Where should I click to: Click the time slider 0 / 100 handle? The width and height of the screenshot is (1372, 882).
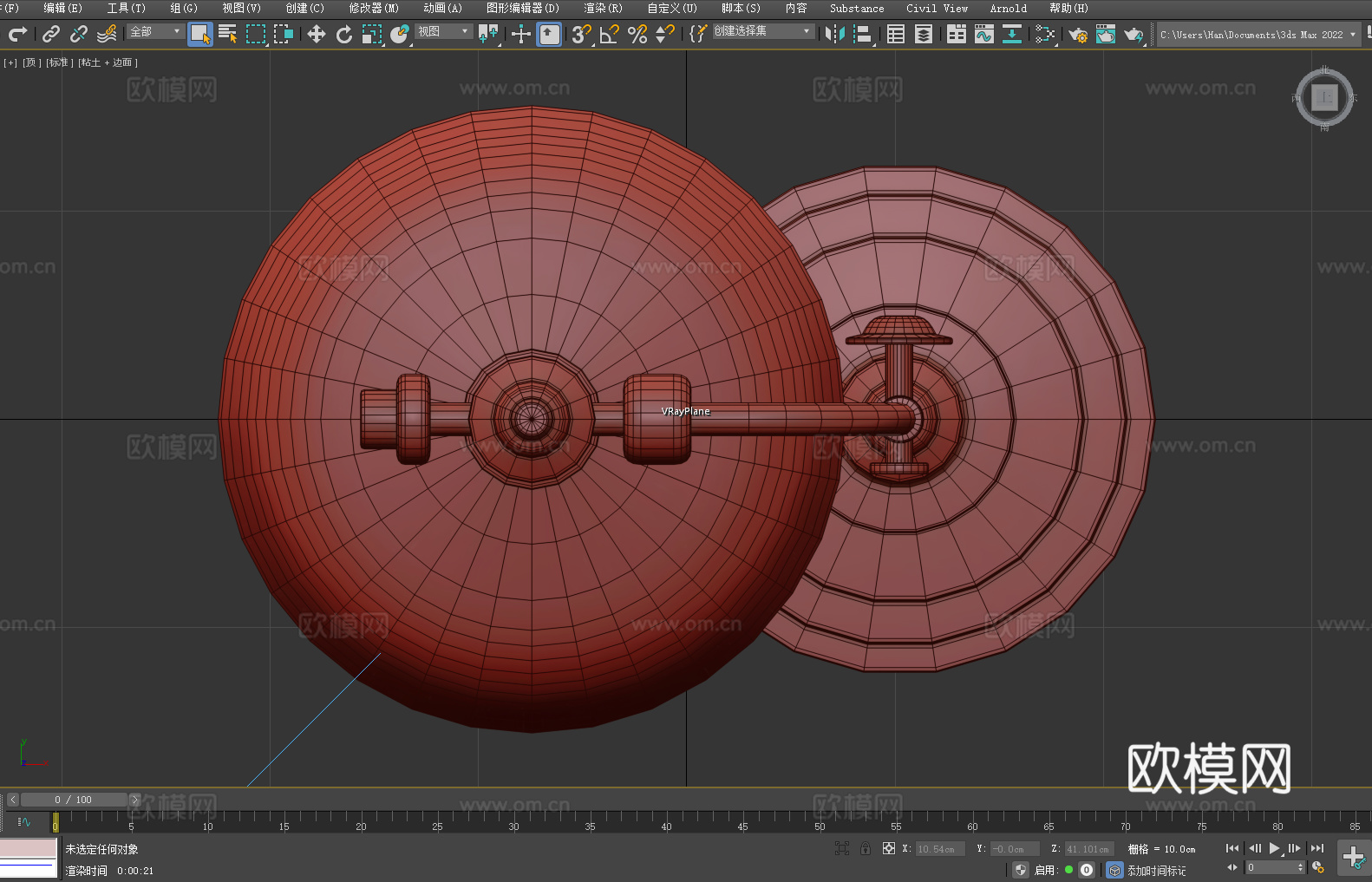pos(74,800)
